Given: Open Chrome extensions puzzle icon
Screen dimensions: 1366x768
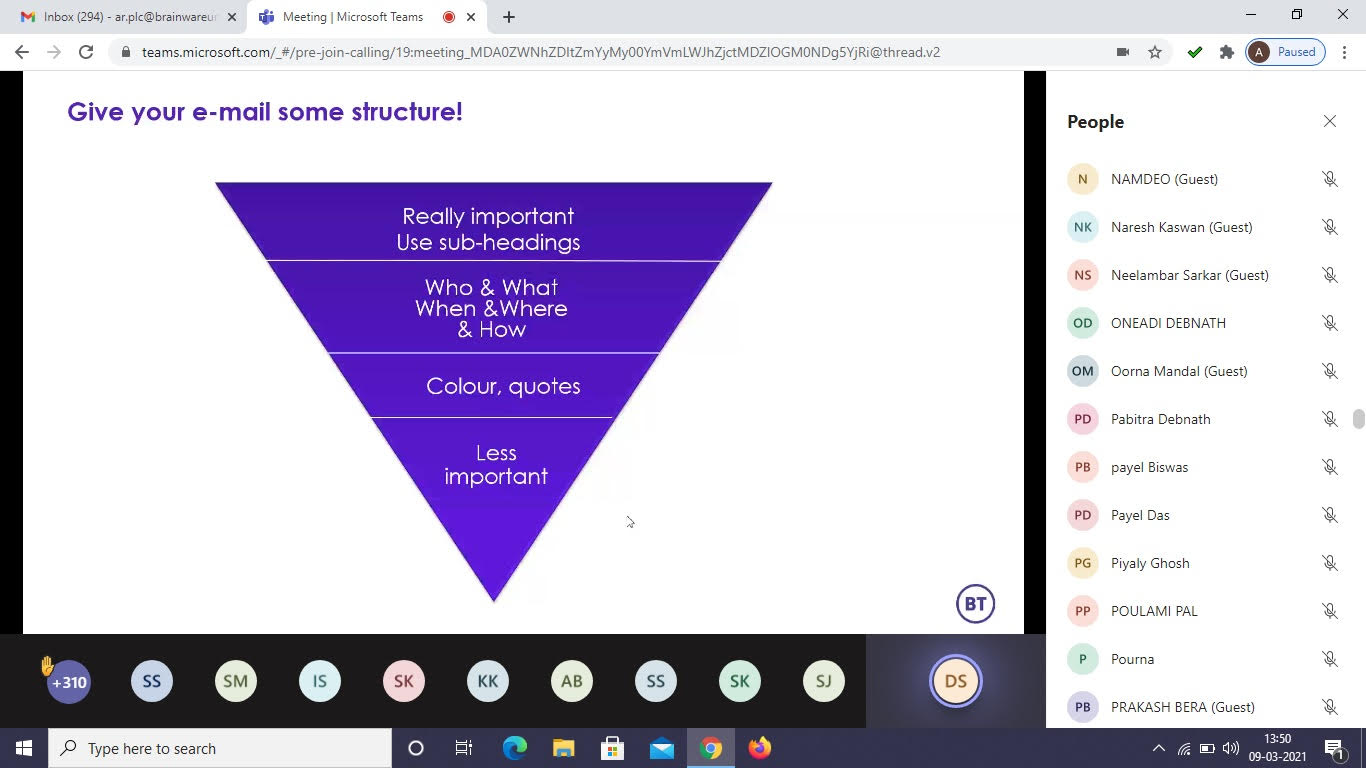Looking at the screenshot, I should [1226, 52].
